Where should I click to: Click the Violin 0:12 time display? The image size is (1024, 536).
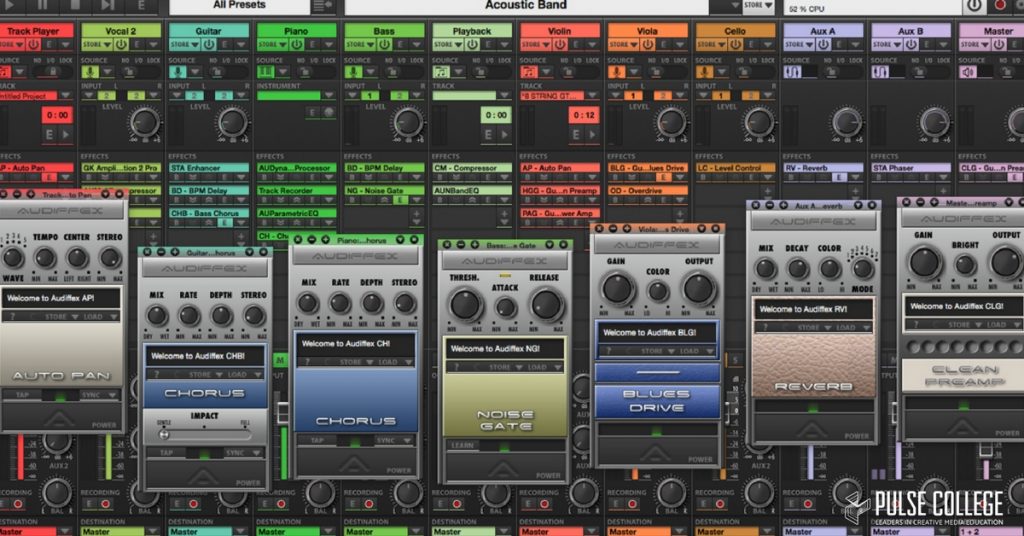point(583,116)
